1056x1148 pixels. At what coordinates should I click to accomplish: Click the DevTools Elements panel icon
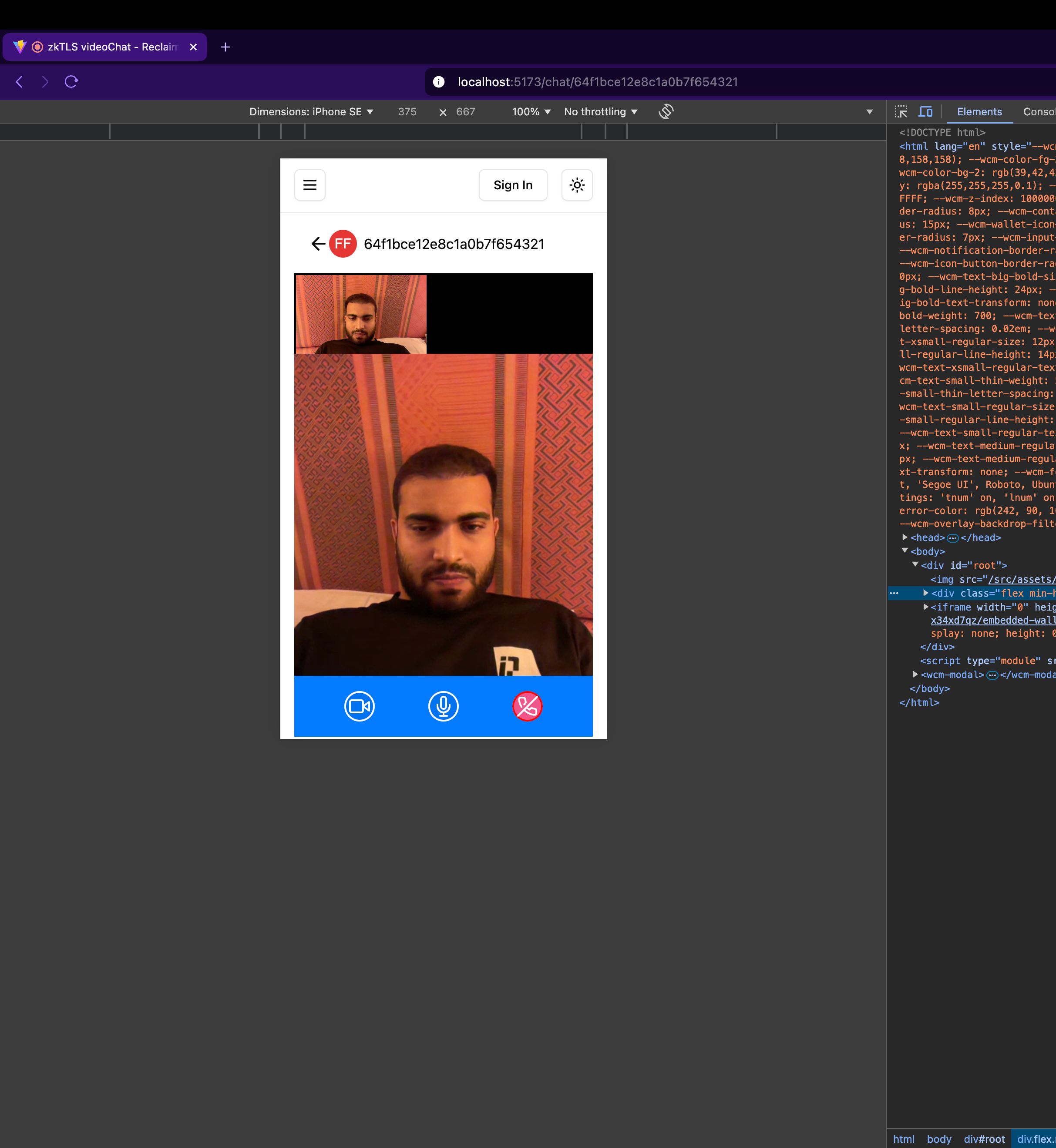pyautogui.click(x=978, y=111)
